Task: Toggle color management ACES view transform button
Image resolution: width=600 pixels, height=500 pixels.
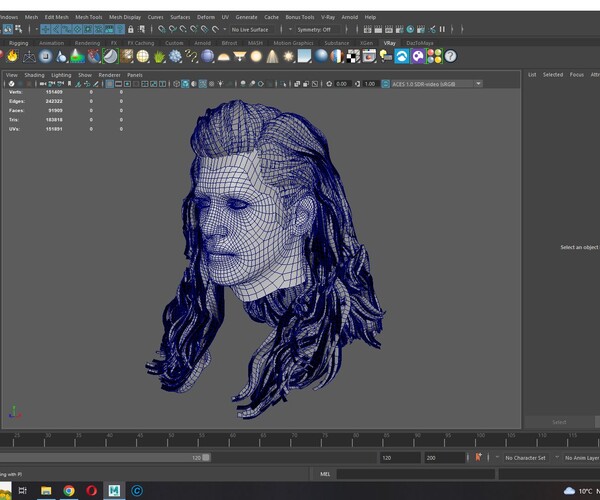Action: pos(385,84)
